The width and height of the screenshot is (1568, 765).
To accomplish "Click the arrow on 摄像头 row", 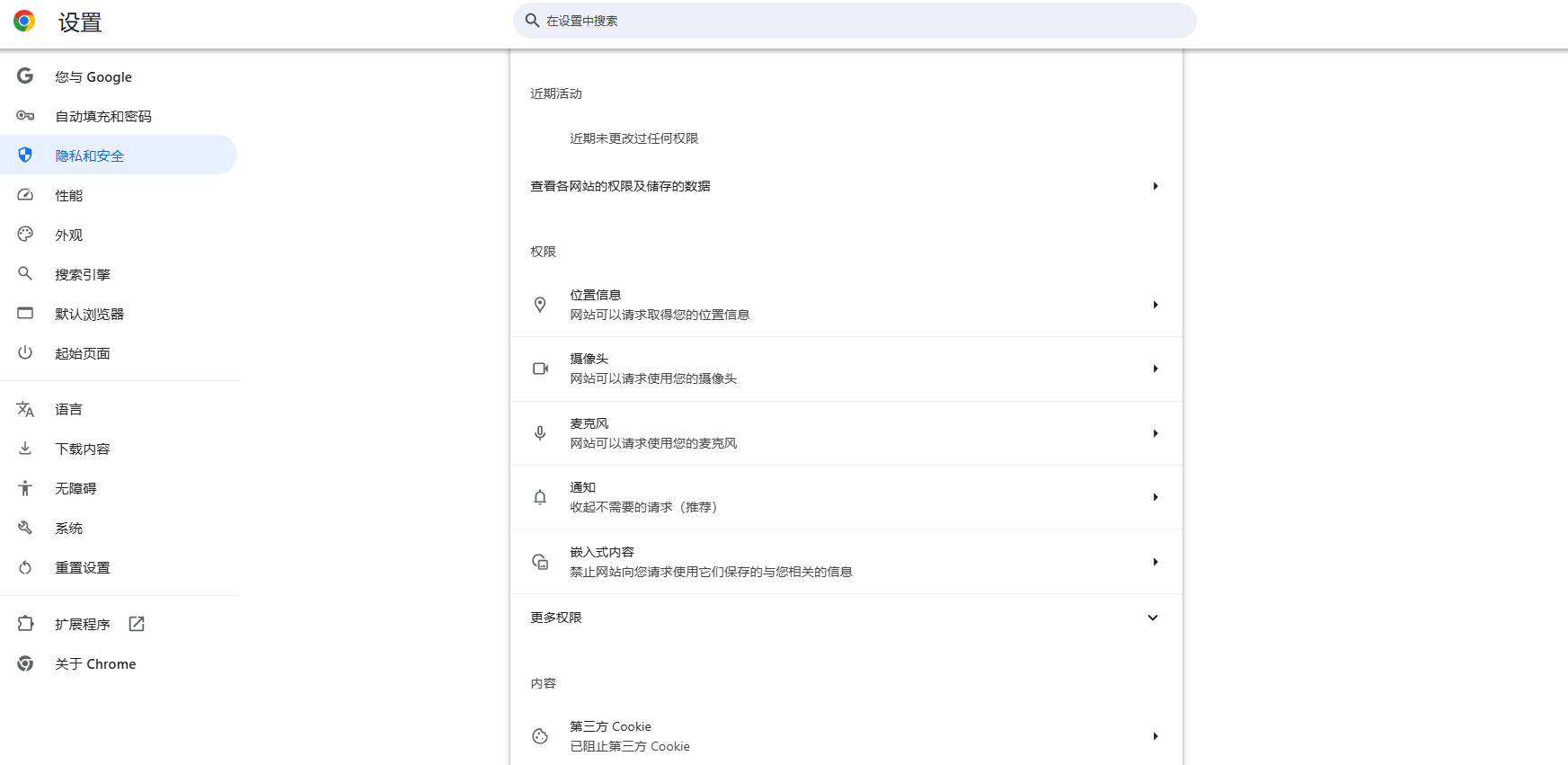I will tap(1156, 369).
